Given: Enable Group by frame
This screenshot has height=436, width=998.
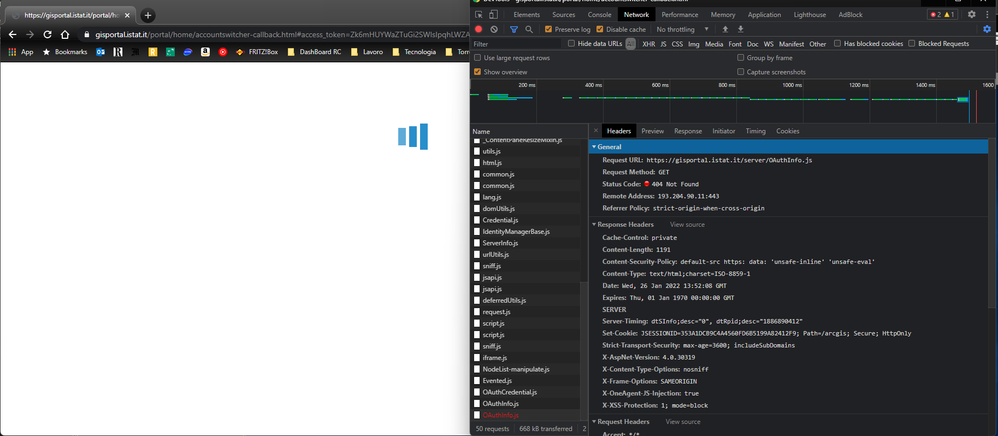Looking at the screenshot, I should click(741, 57).
